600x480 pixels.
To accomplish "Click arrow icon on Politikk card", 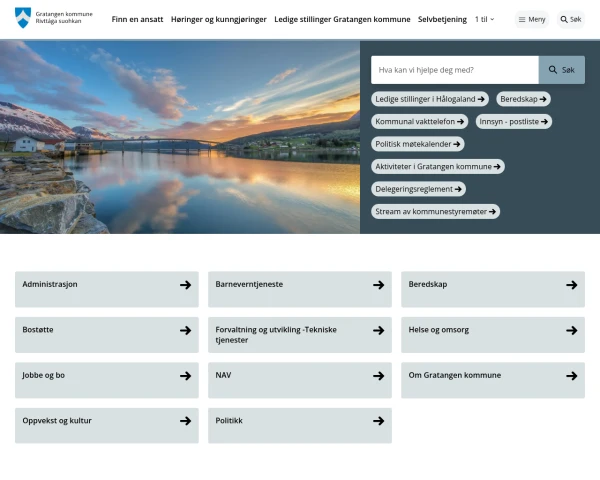I will [378, 421].
